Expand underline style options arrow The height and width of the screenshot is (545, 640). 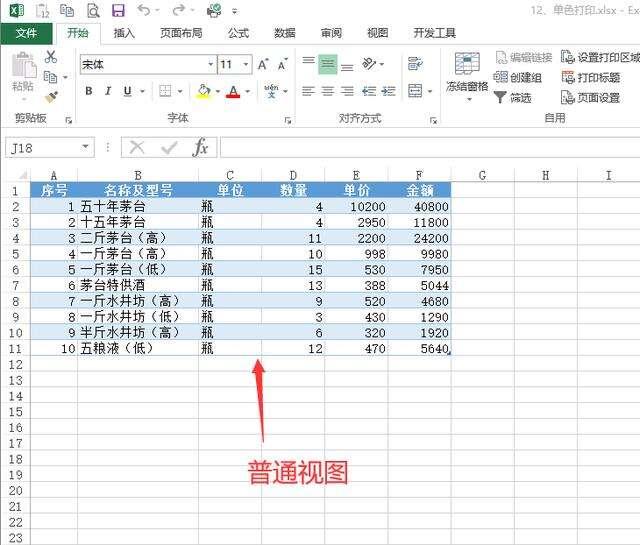point(142,91)
